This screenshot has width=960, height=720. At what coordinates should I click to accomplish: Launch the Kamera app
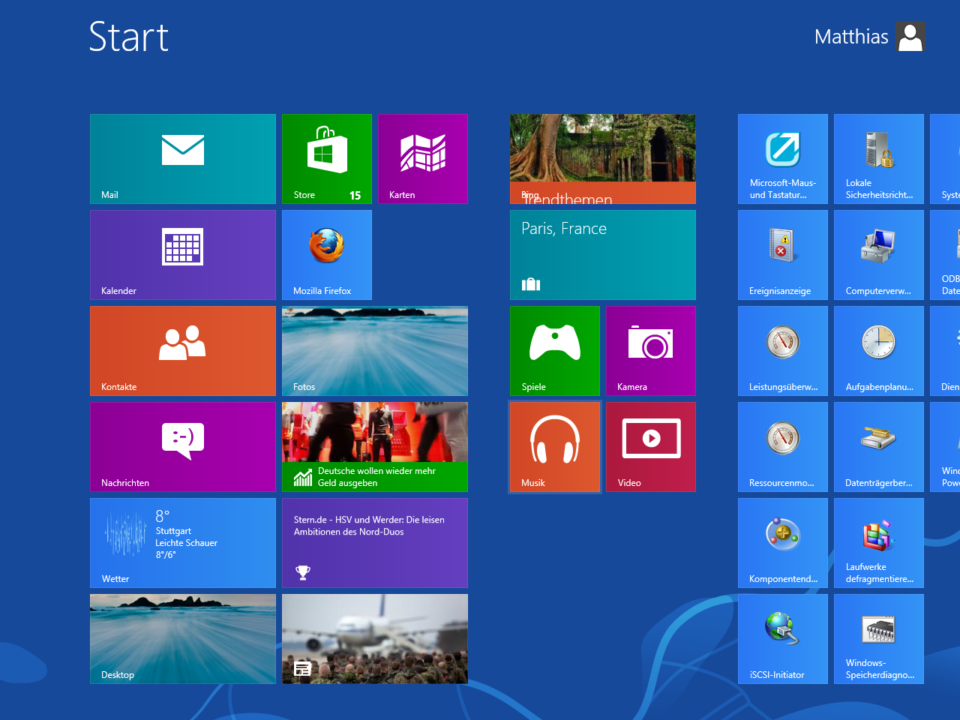click(650, 350)
